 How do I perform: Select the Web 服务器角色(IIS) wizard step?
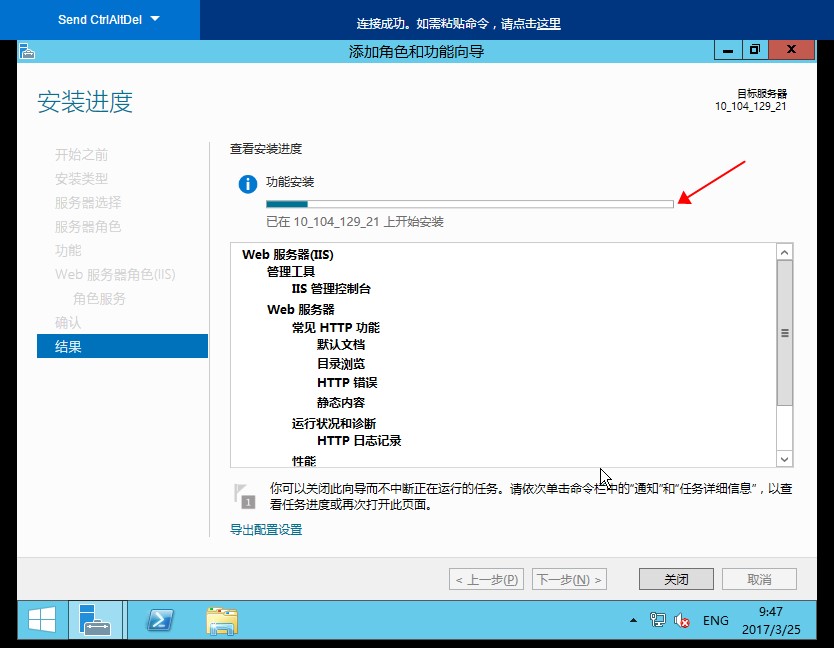click(115, 275)
